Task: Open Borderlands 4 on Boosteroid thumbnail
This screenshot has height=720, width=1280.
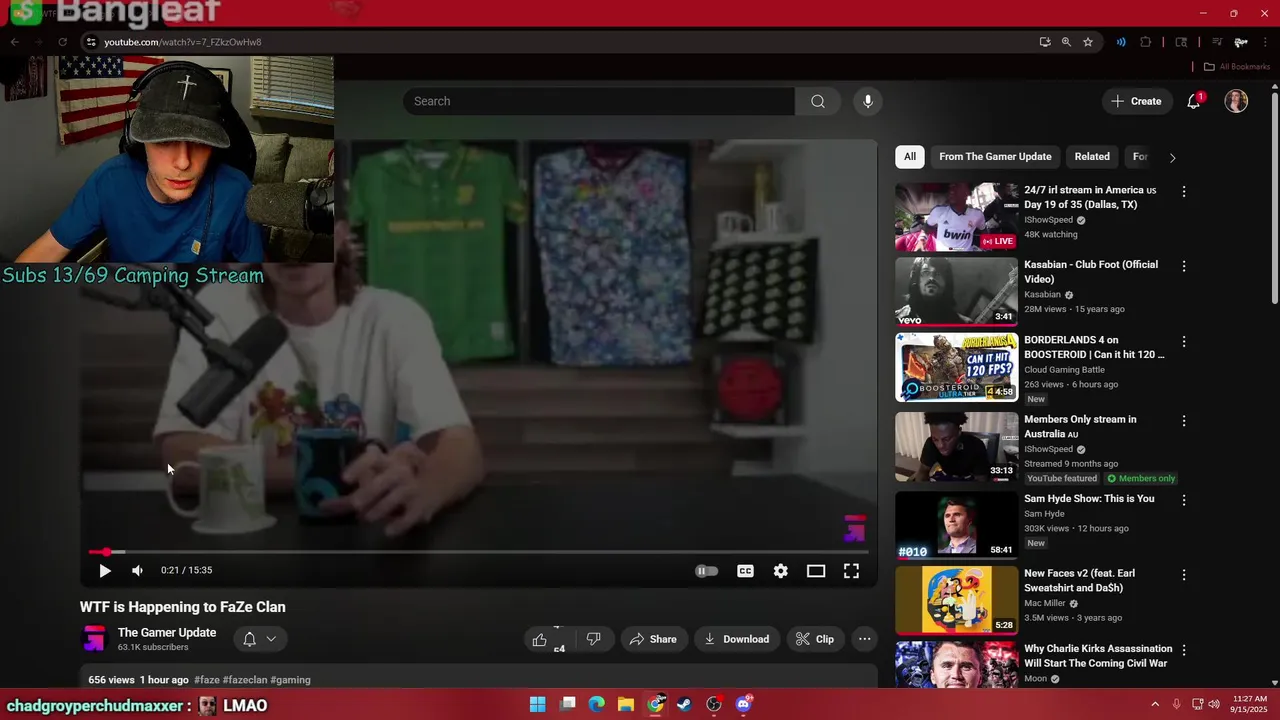Action: pyautogui.click(x=956, y=367)
